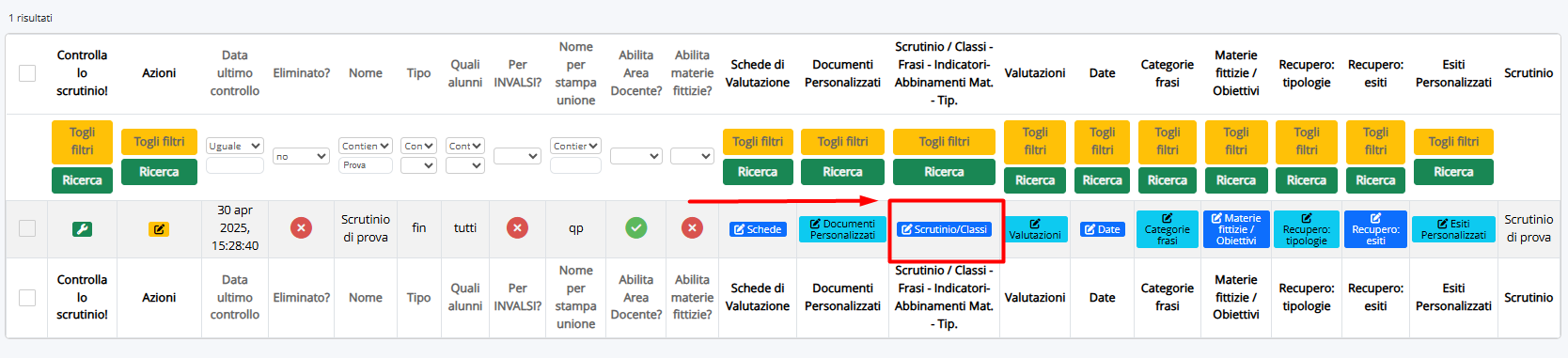Click Togli filtri under Schede di Valutazione
Viewport: 1568px width, 358px height.
click(758, 142)
